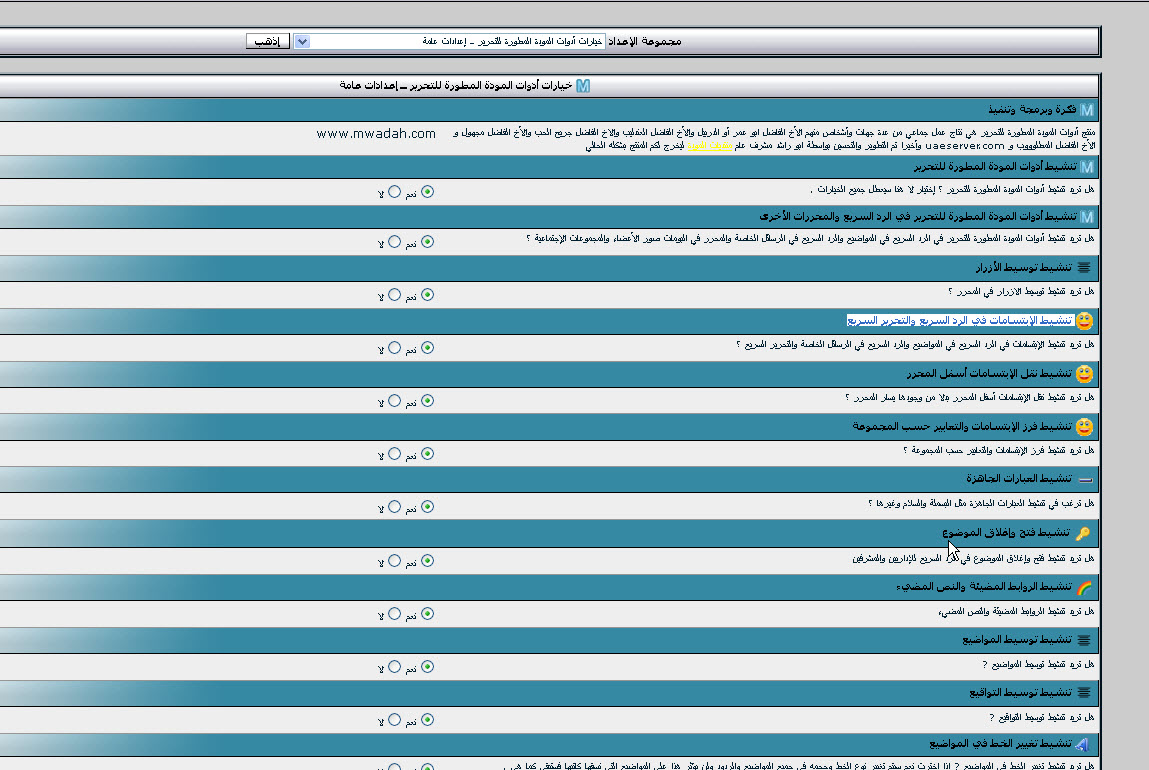Click the font icon beside تنشيط تغيير الخط
This screenshot has height=770, width=1149.
(1085, 745)
